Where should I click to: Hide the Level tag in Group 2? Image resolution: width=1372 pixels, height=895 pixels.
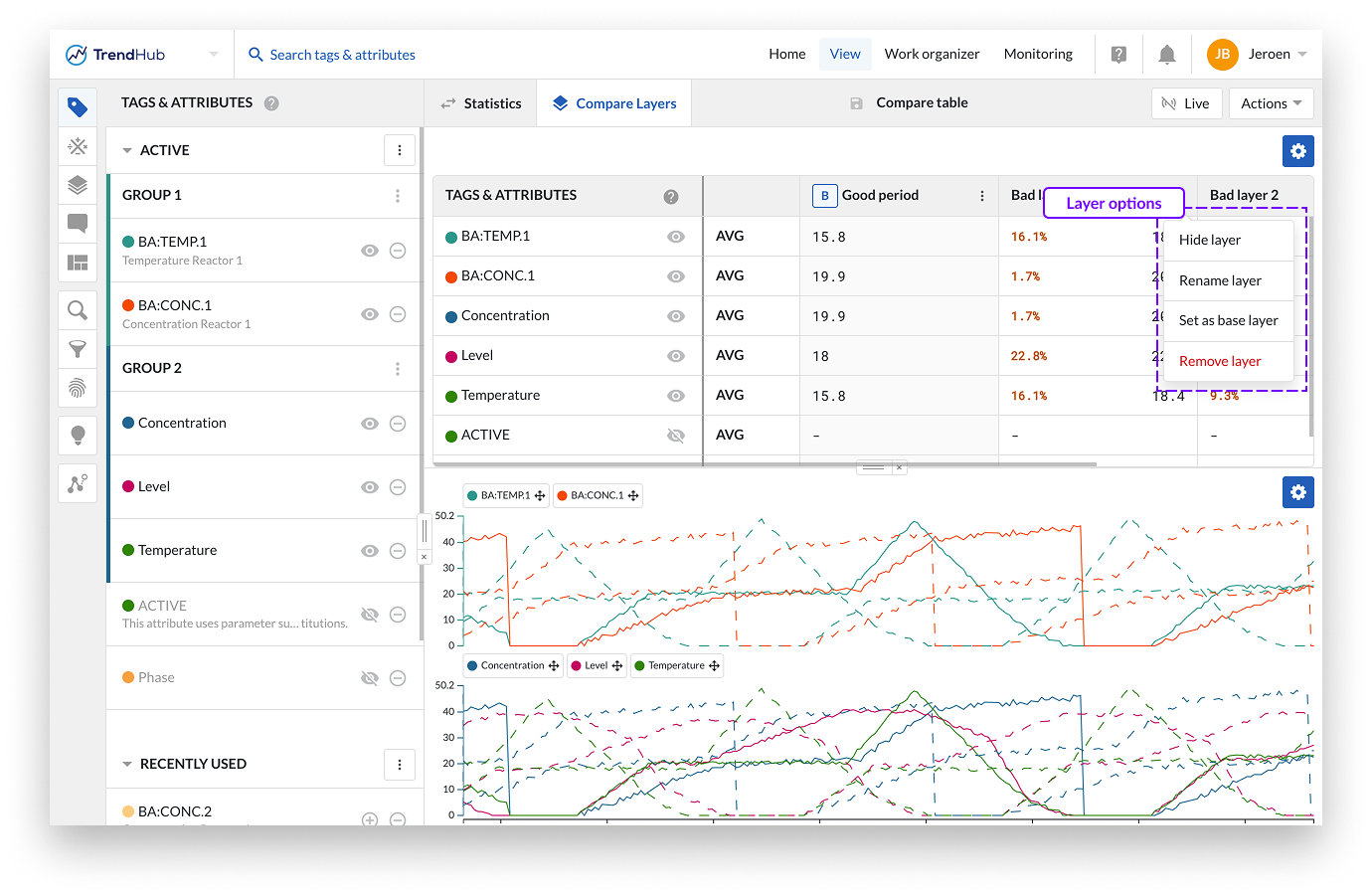click(370, 487)
